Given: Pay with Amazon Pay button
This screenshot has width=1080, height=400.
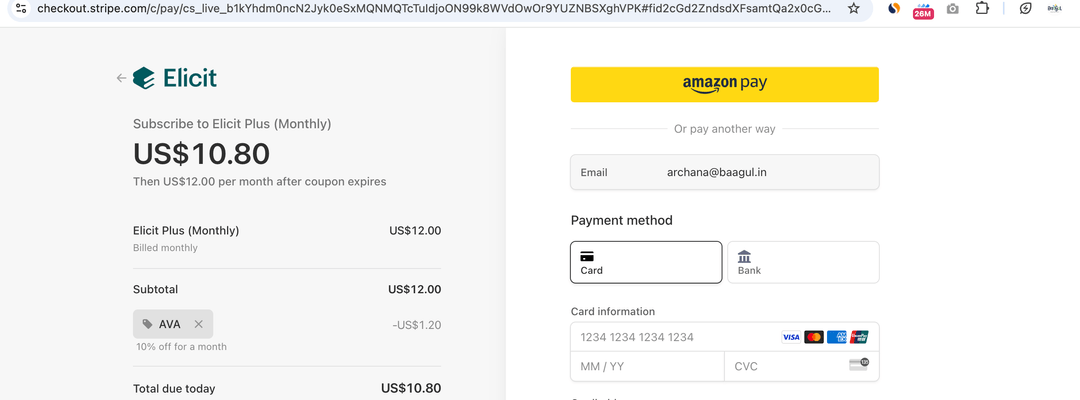Looking at the screenshot, I should pyautogui.click(x=724, y=85).
